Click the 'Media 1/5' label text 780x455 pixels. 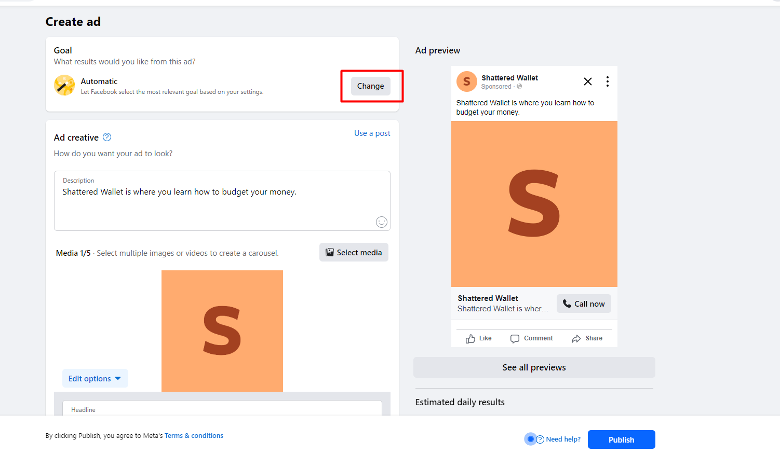pos(73,253)
